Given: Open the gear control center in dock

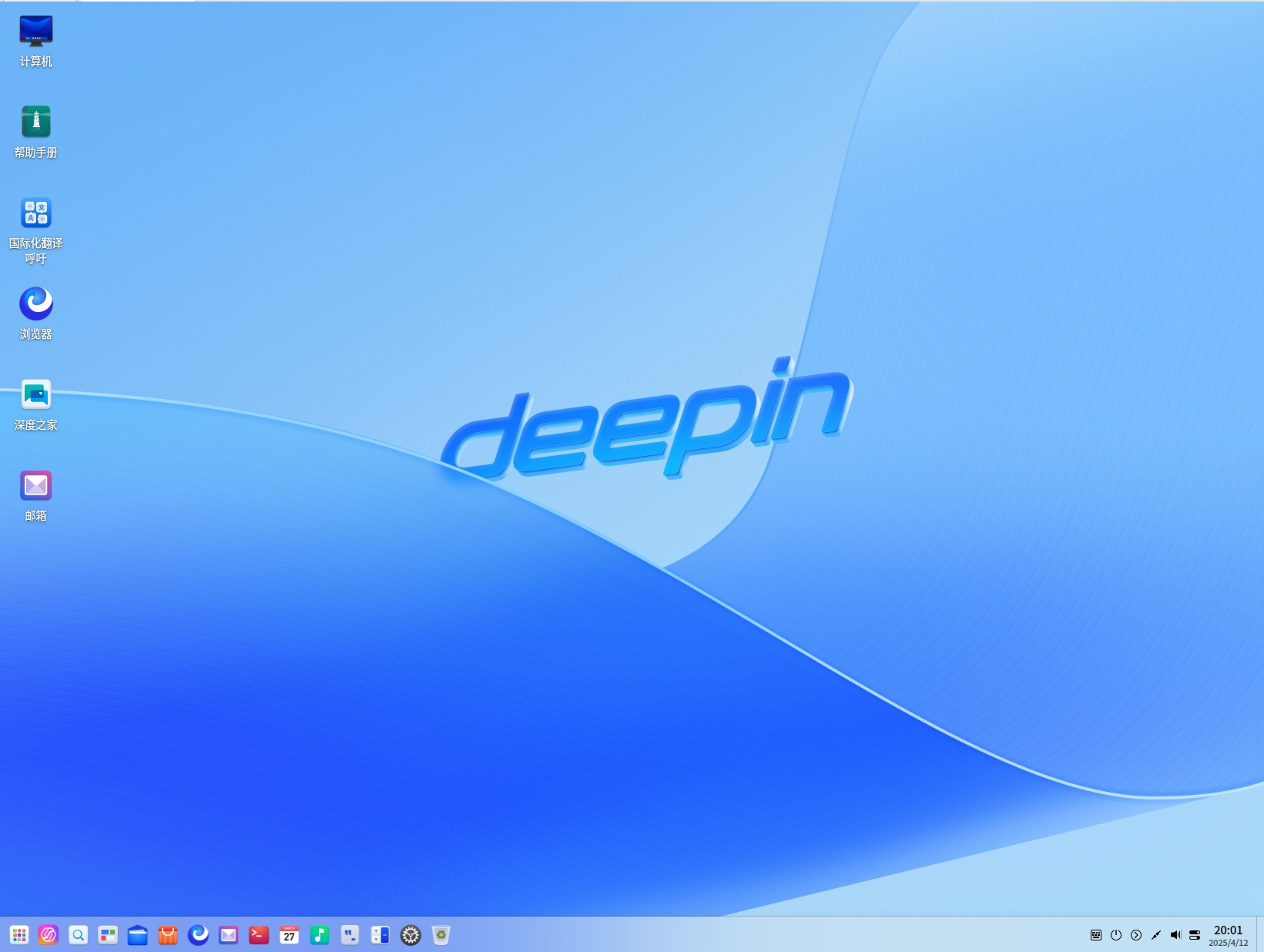Looking at the screenshot, I should coord(411,935).
